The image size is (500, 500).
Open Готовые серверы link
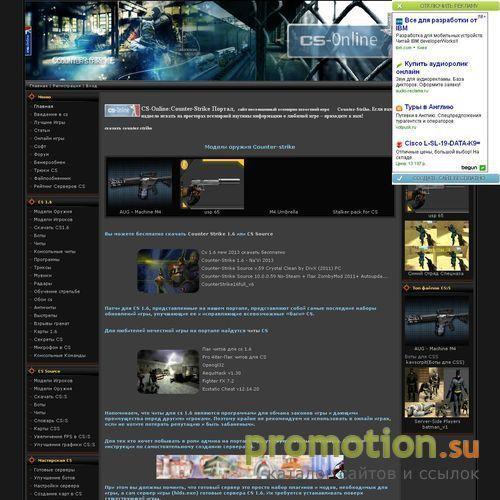(x=54, y=470)
